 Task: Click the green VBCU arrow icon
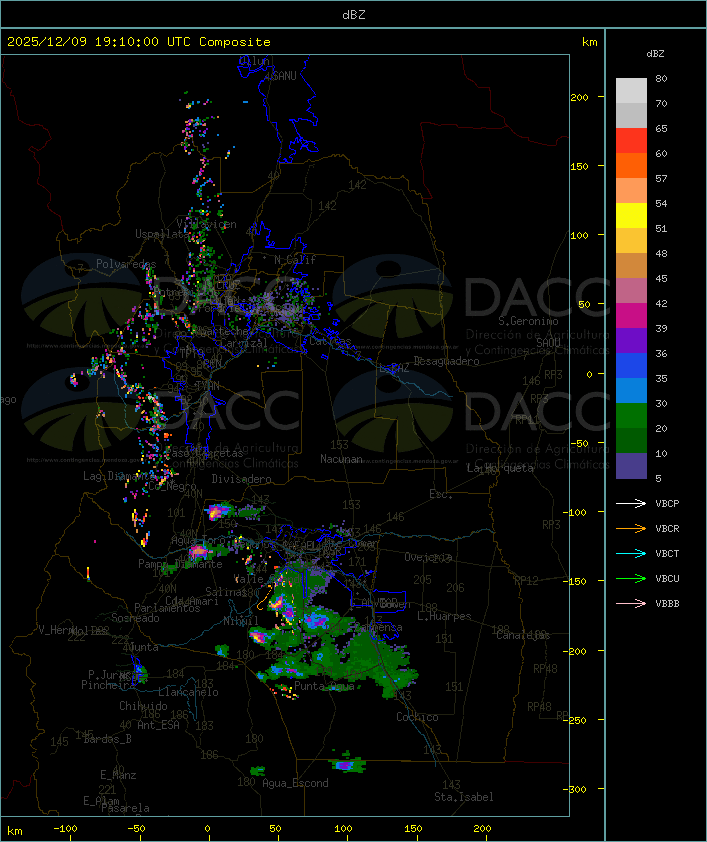[631, 578]
